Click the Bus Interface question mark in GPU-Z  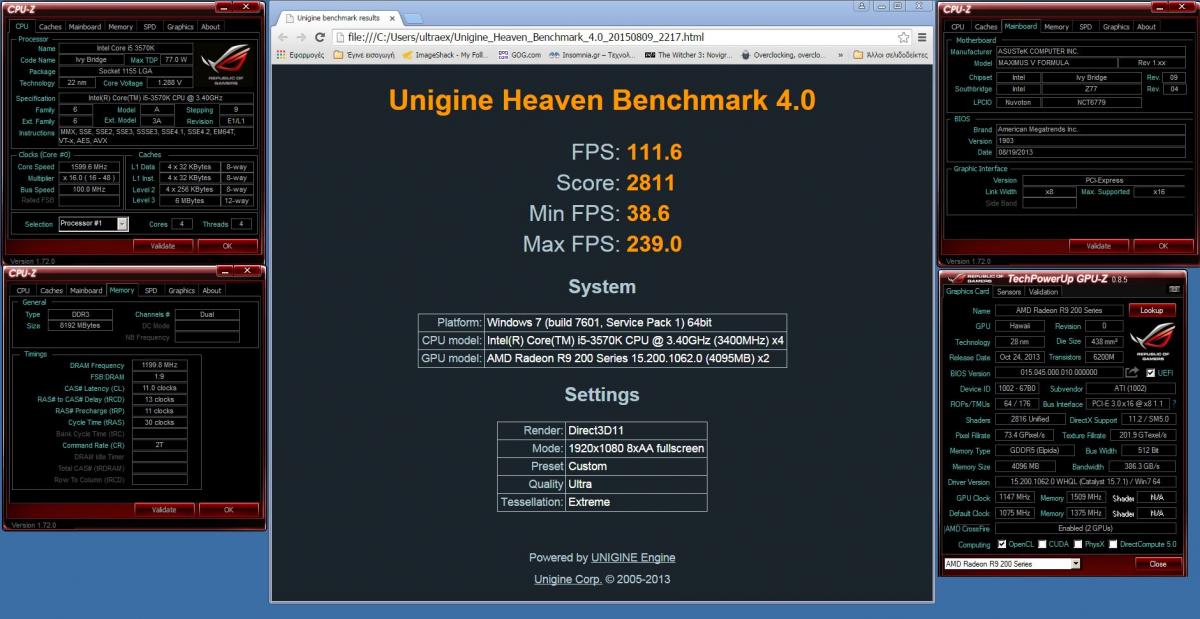click(x=1174, y=403)
